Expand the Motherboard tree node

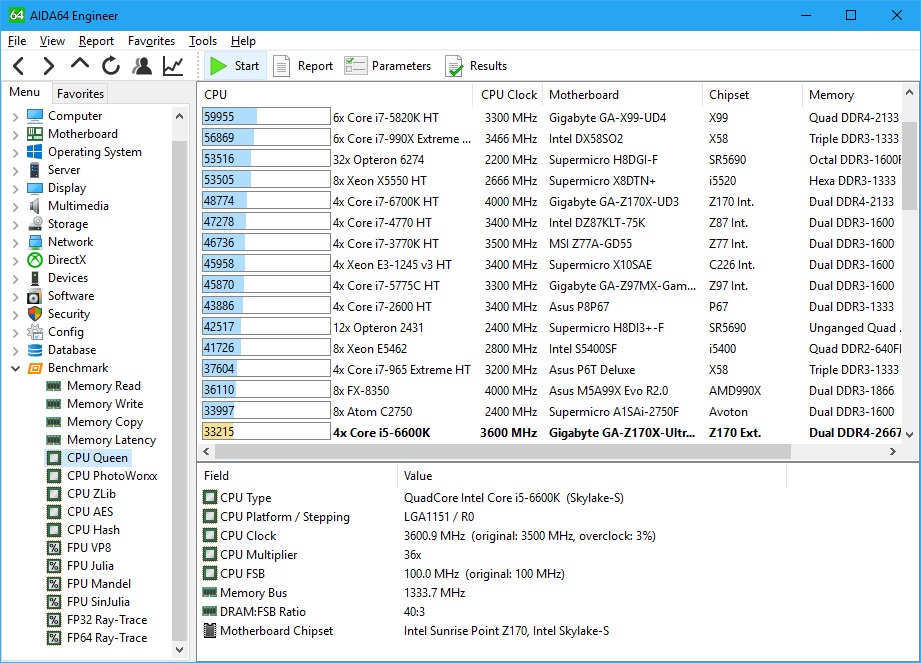click(x=15, y=134)
